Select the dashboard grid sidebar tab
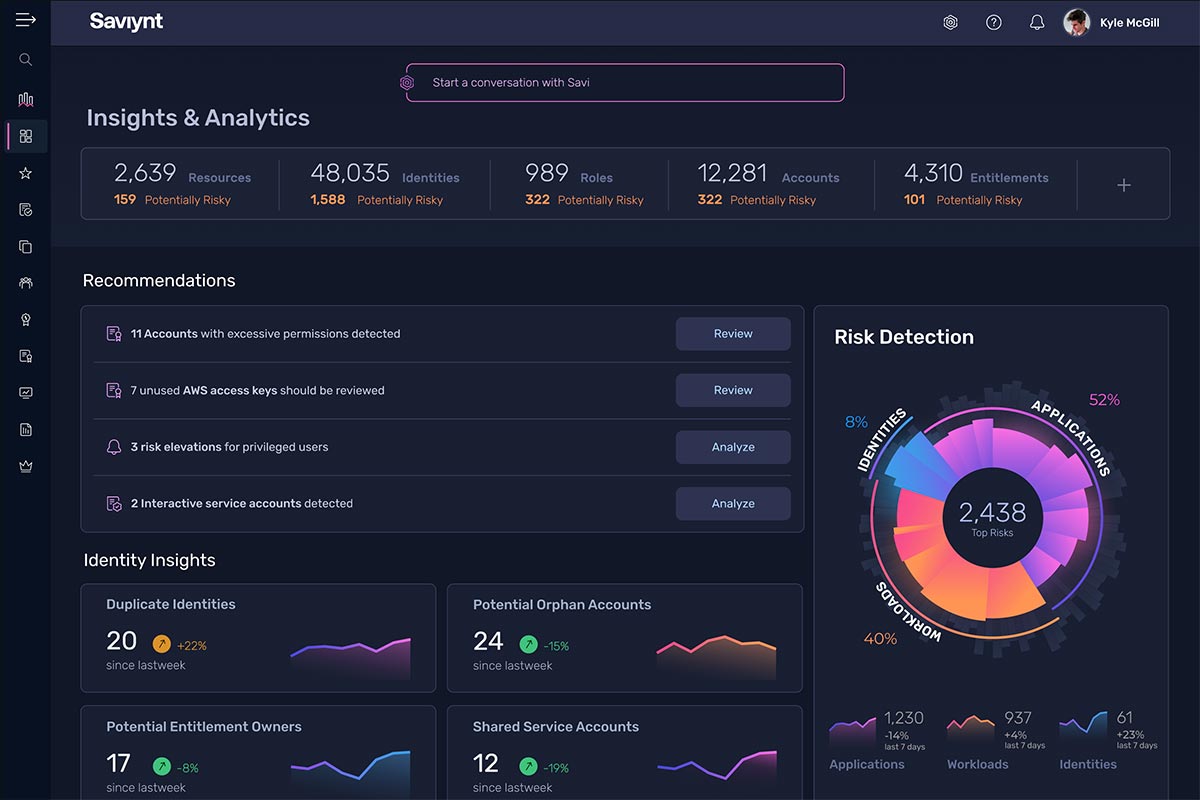 pos(26,136)
